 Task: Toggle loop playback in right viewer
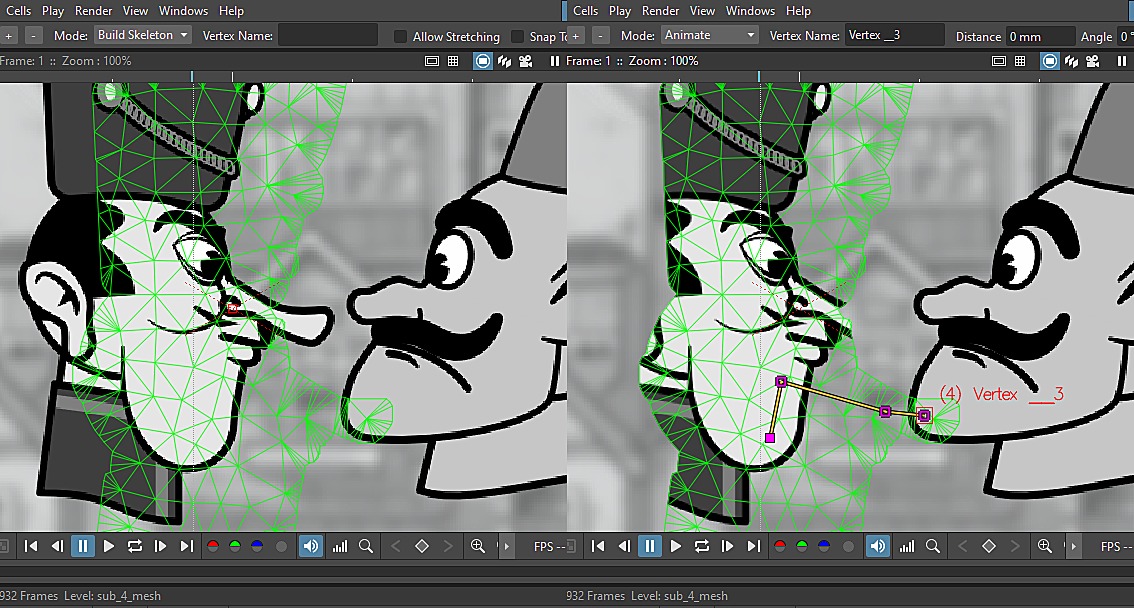(702, 547)
